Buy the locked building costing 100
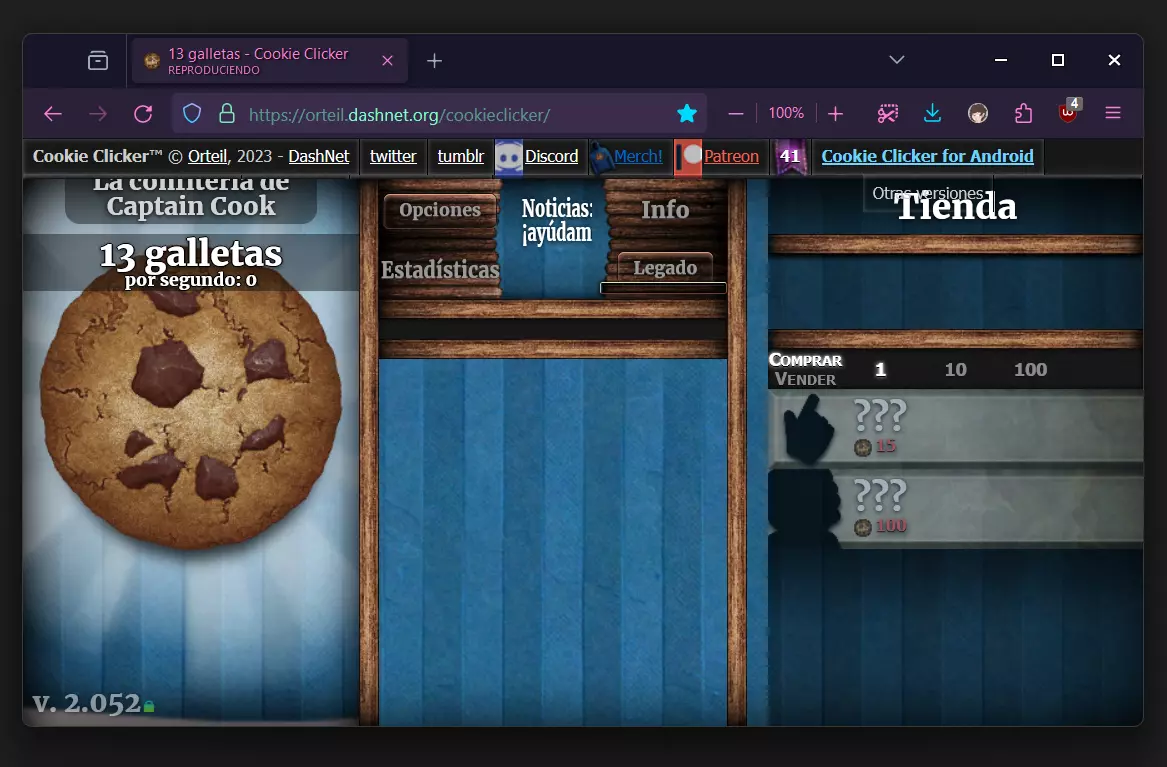This screenshot has width=1167, height=767. coord(956,510)
